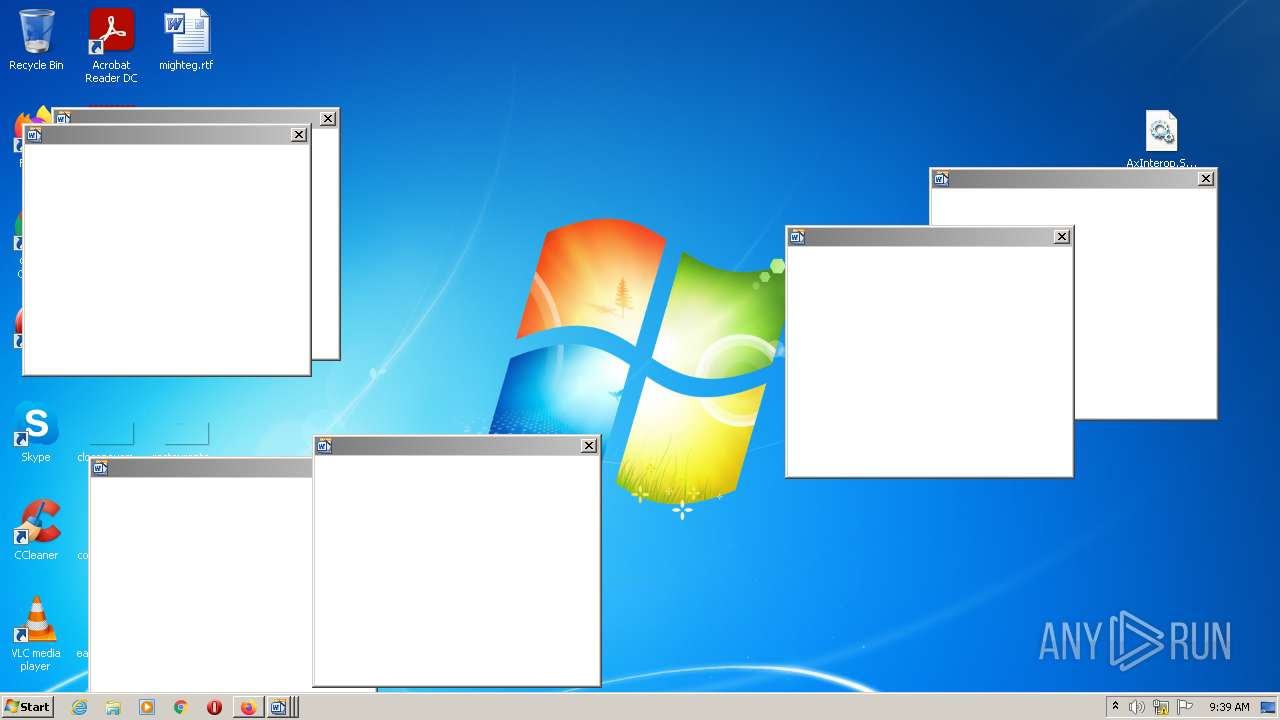
Task: Close the blank window beneath AxInterop icon
Action: tap(1206, 178)
